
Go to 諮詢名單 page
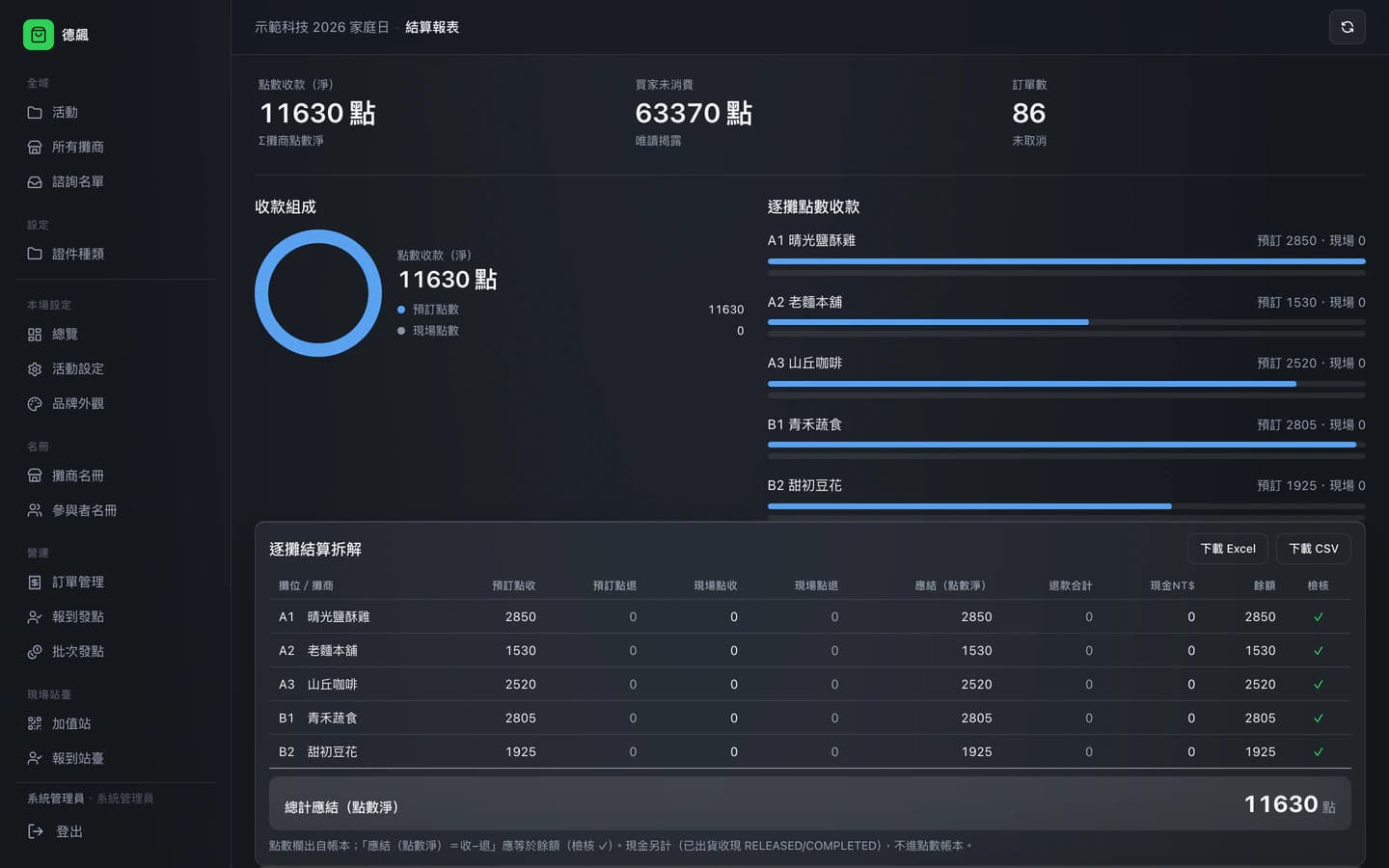click(x=116, y=182)
